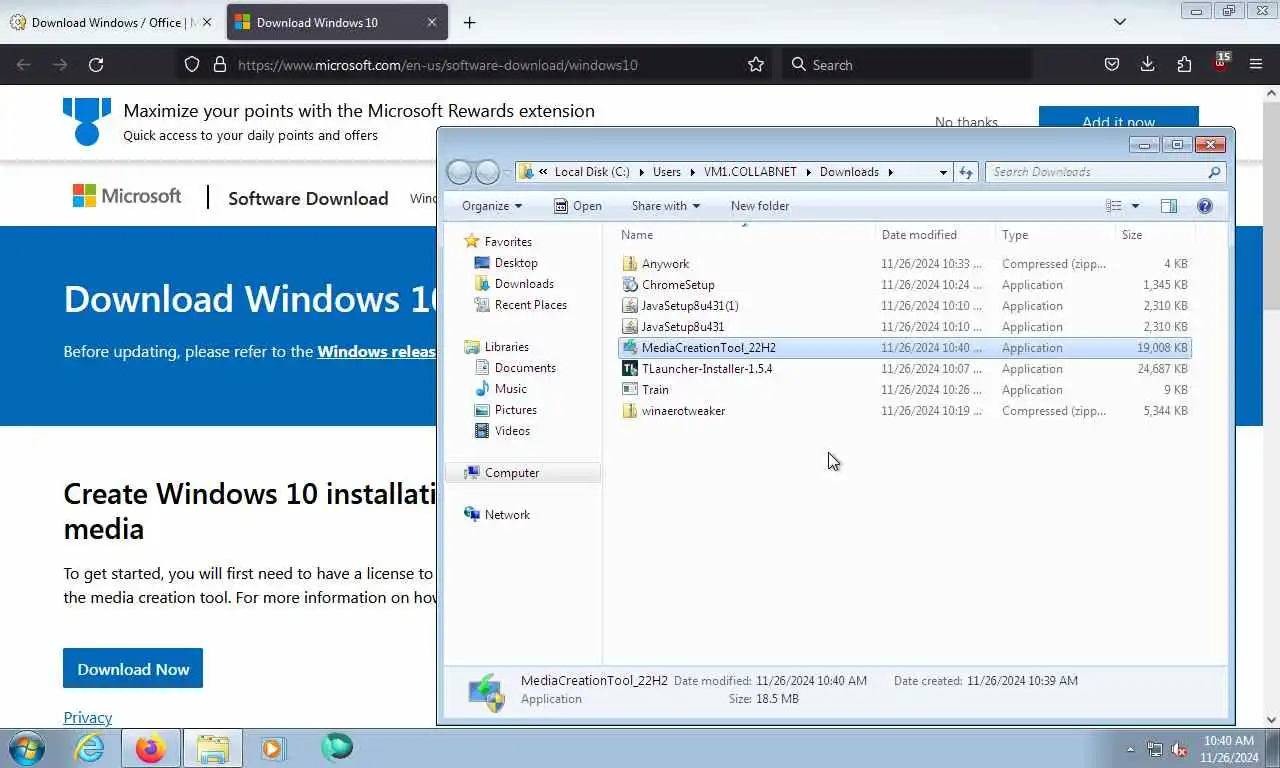Click the red extension badge icon

[1220, 63]
